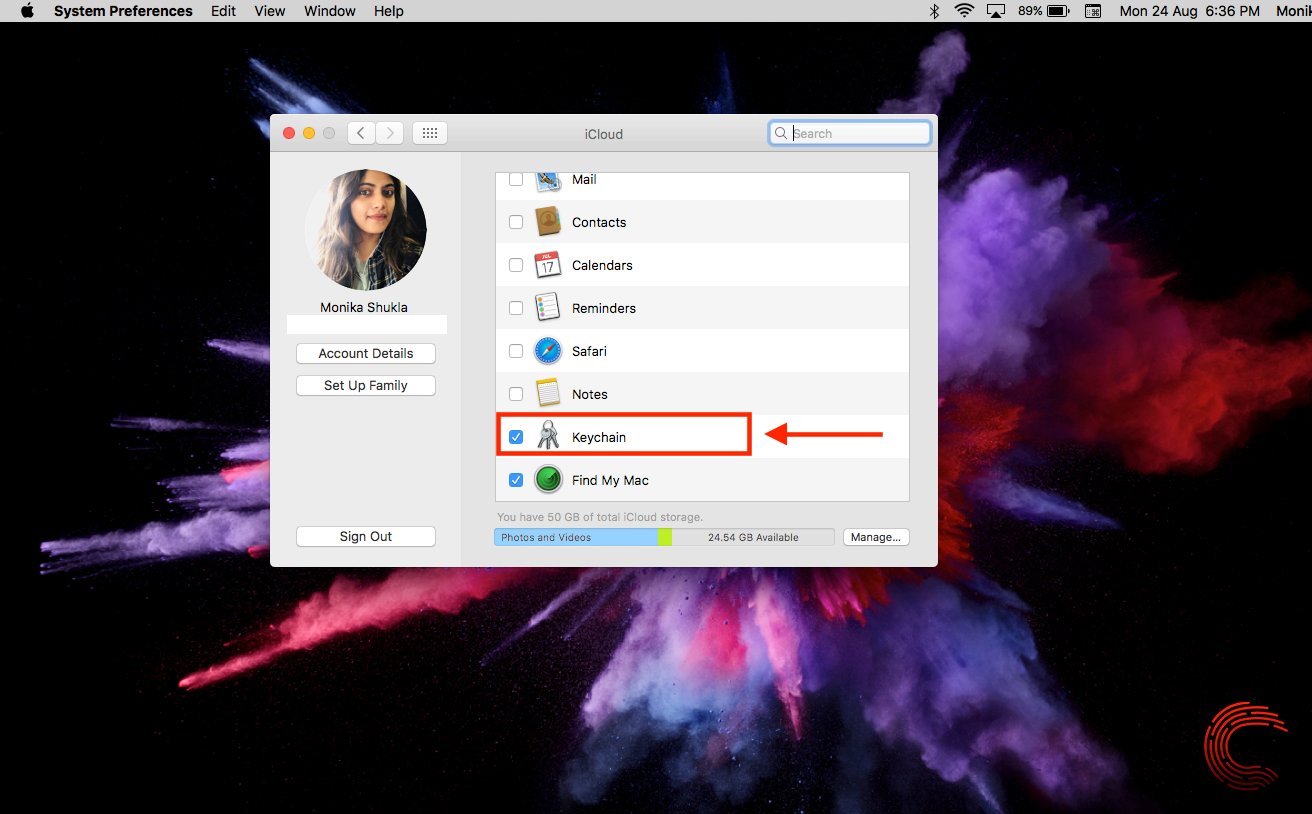The width and height of the screenshot is (1312, 814).
Task: Open AirPlay display menu icon
Action: click(996, 11)
